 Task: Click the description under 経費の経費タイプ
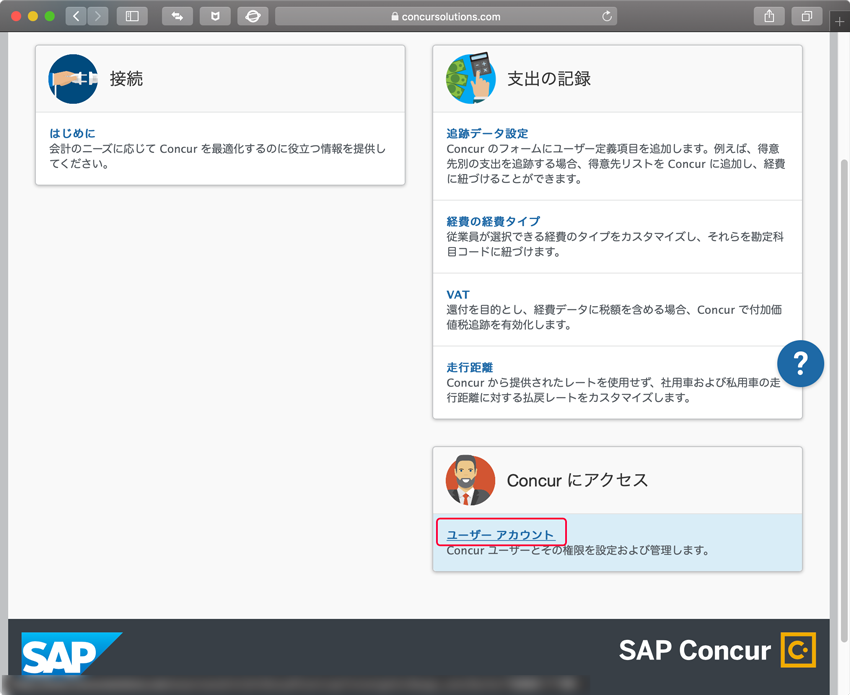click(615, 244)
